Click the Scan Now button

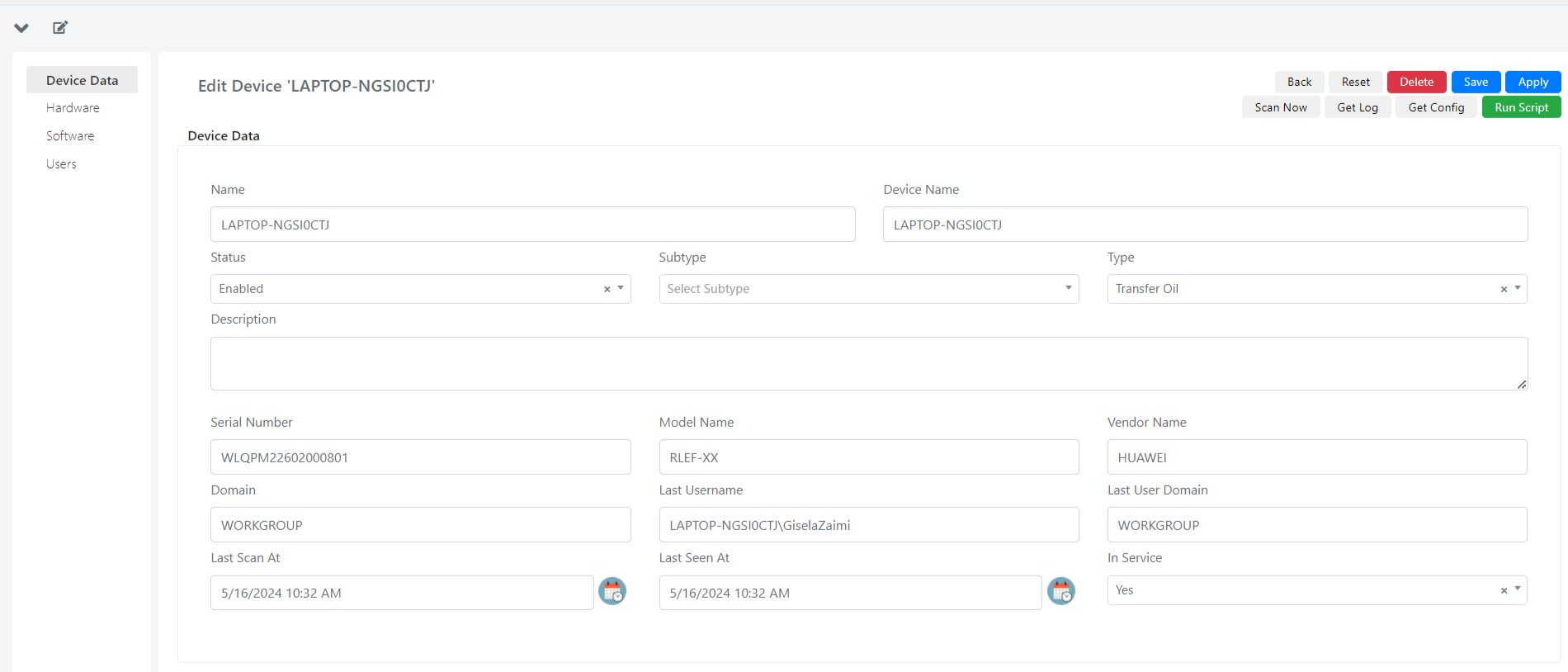tap(1281, 107)
